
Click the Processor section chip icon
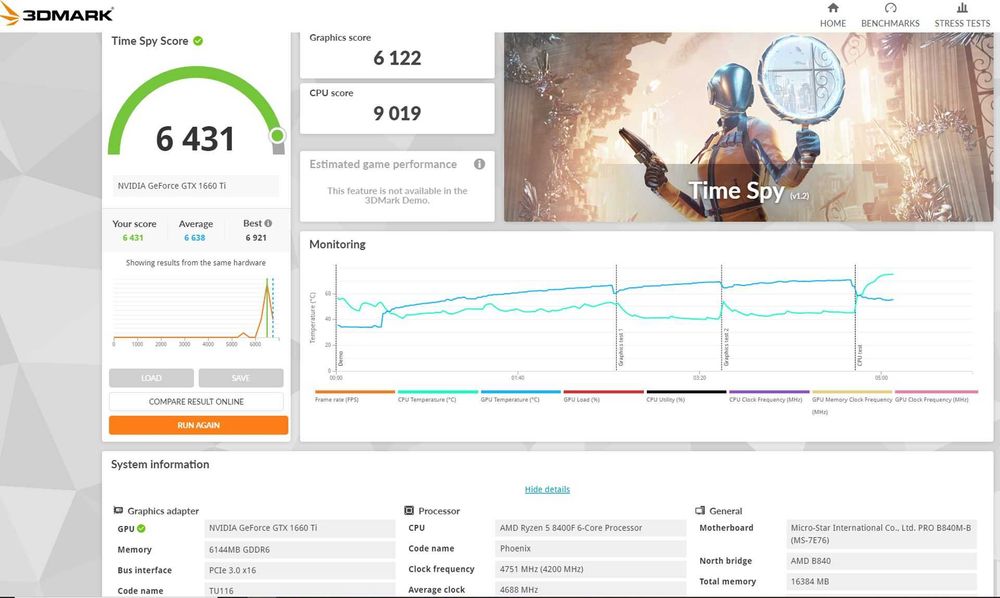pos(409,511)
